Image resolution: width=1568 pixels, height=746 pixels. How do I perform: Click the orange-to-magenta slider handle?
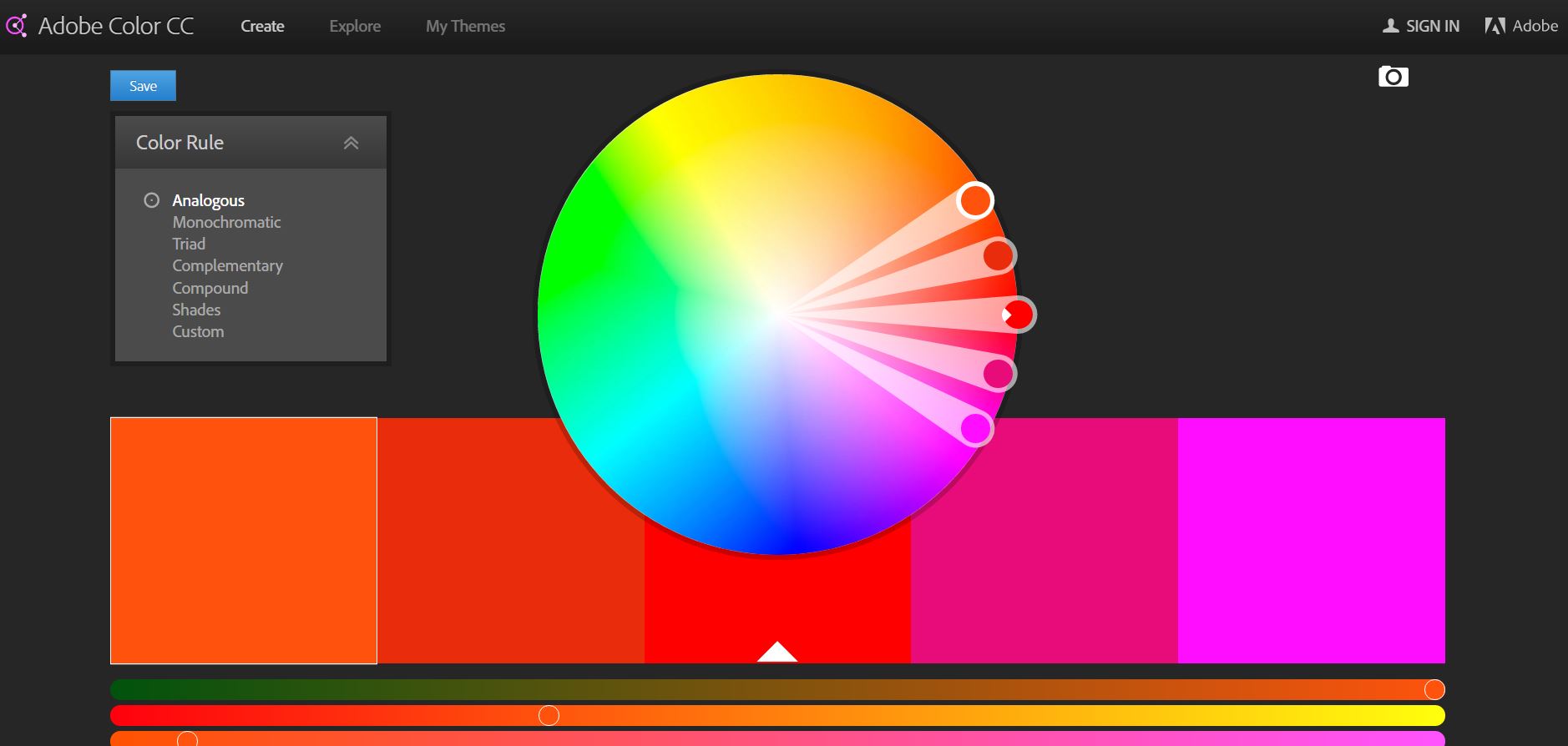[x=187, y=739]
